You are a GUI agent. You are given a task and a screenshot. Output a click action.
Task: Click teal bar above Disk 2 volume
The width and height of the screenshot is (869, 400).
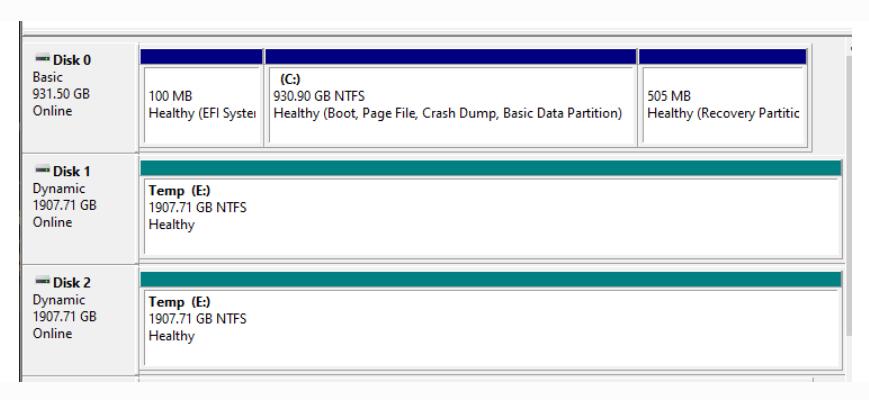tap(490, 280)
